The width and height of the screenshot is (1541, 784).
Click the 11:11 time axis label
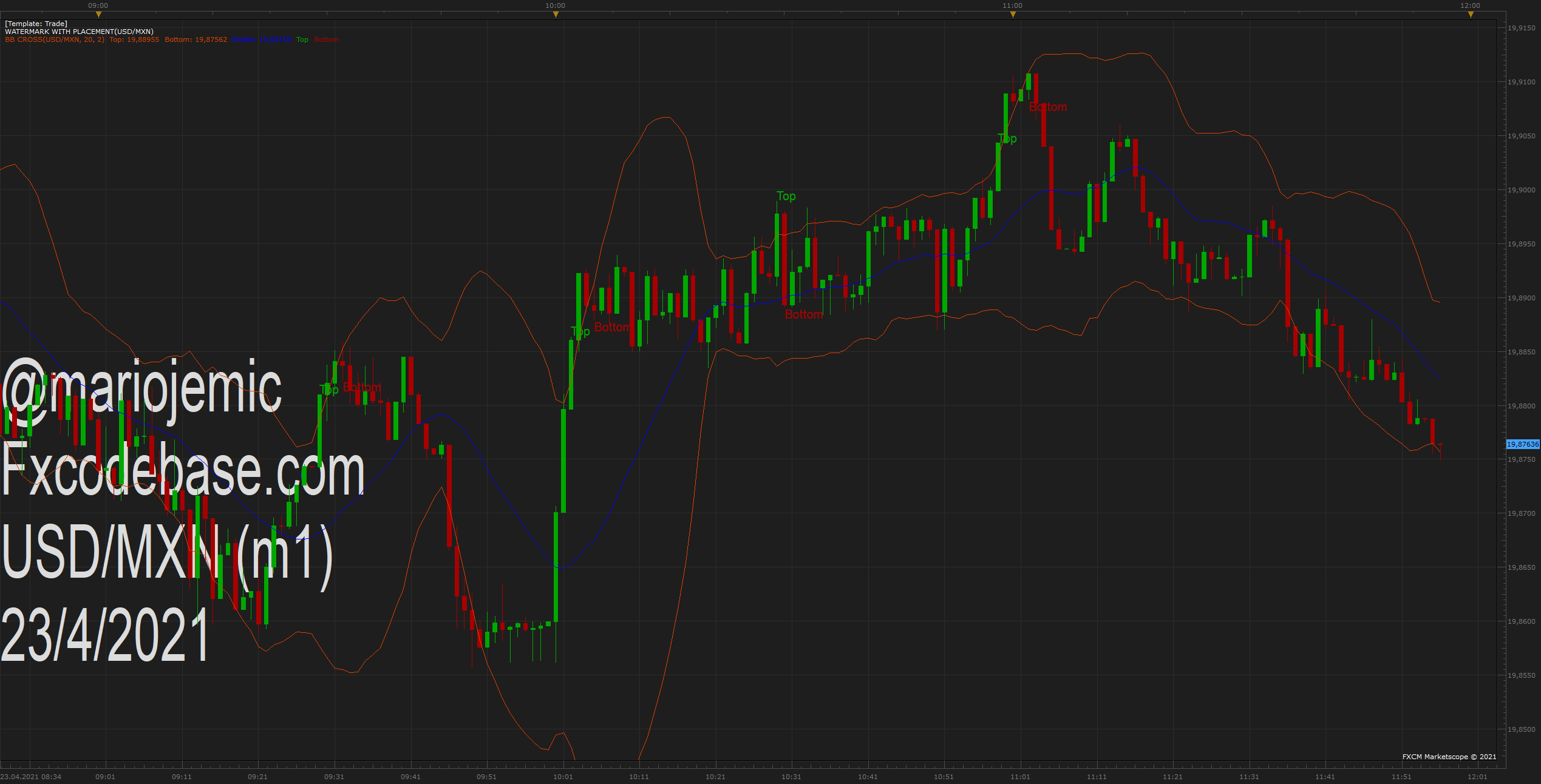[1097, 777]
